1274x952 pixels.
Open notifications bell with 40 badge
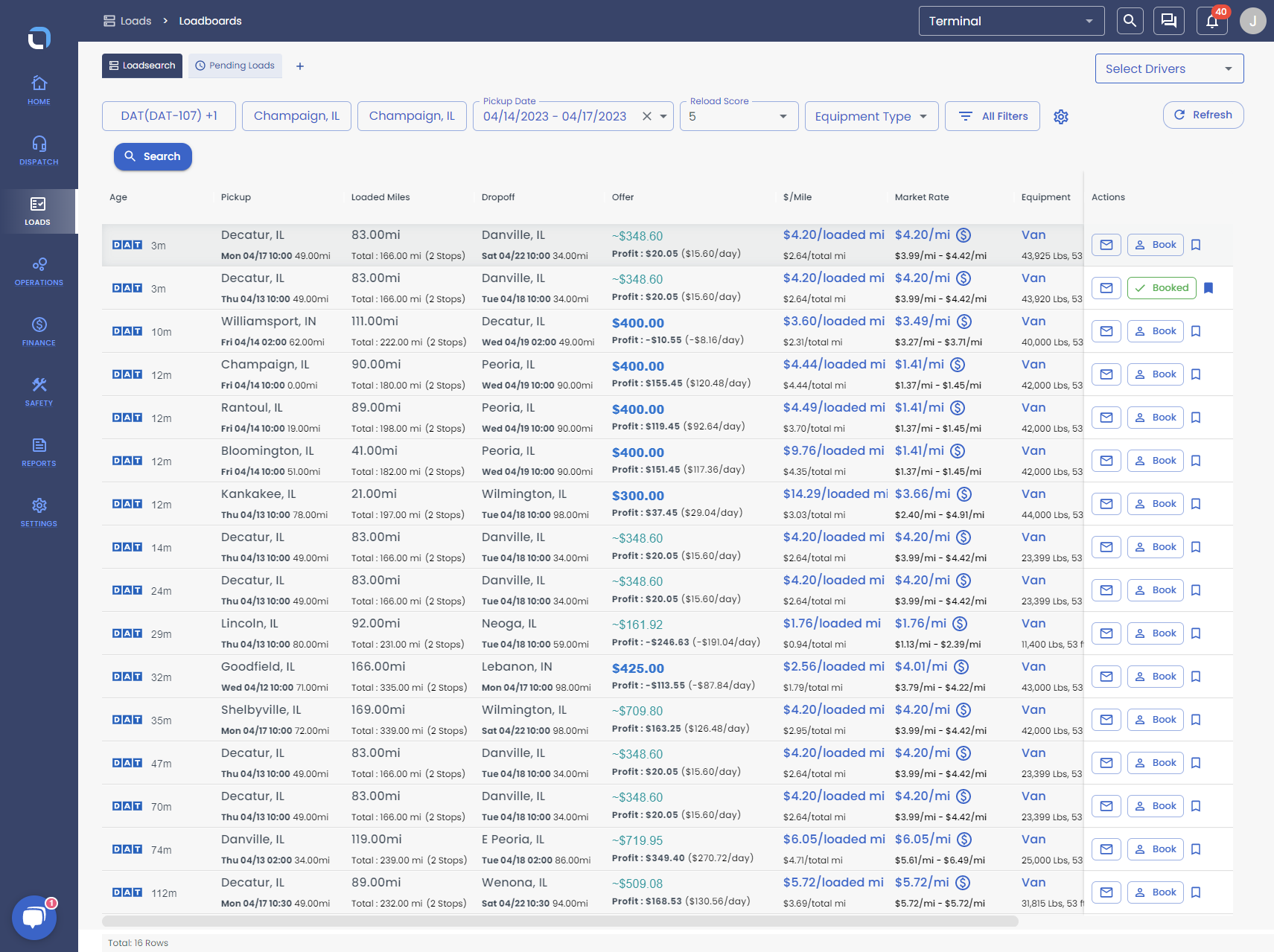[1212, 21]
